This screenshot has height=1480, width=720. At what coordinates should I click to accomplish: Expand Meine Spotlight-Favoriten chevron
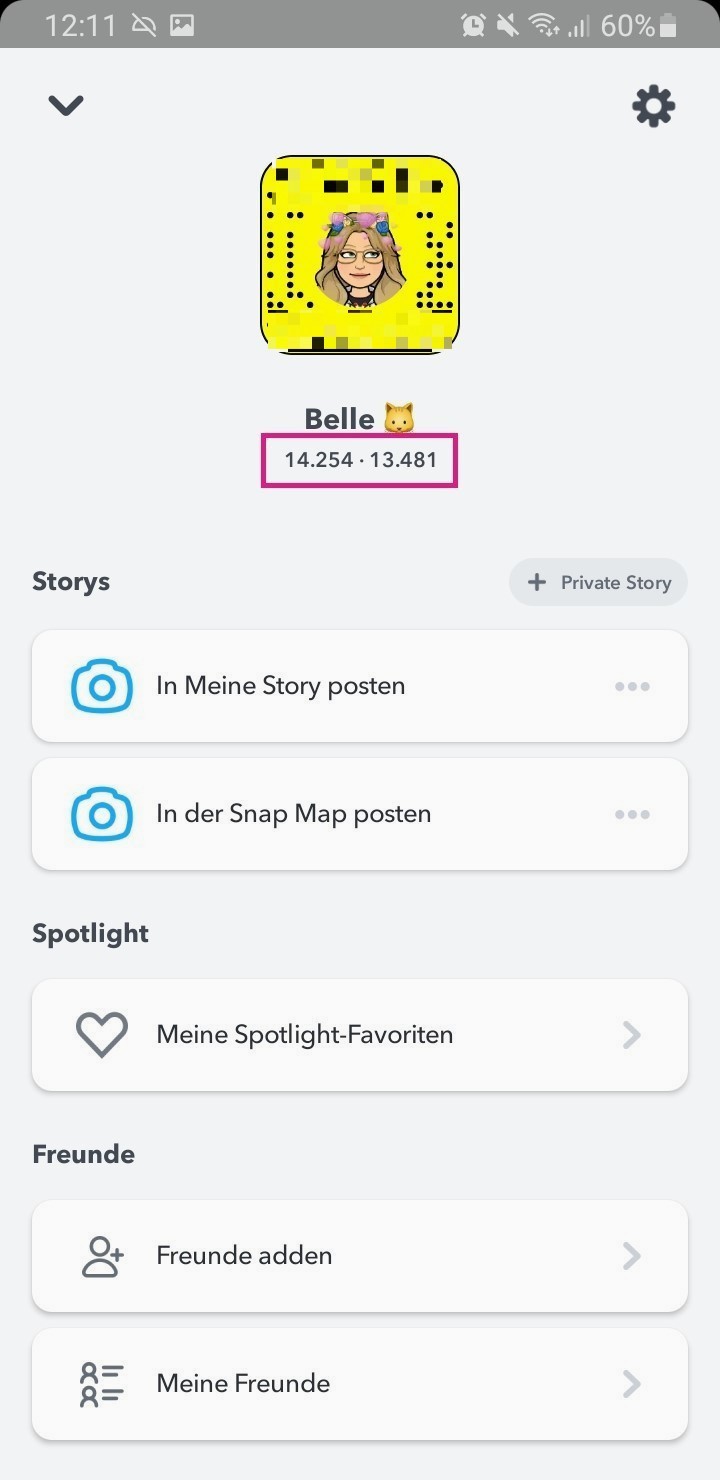[632, 1034]
